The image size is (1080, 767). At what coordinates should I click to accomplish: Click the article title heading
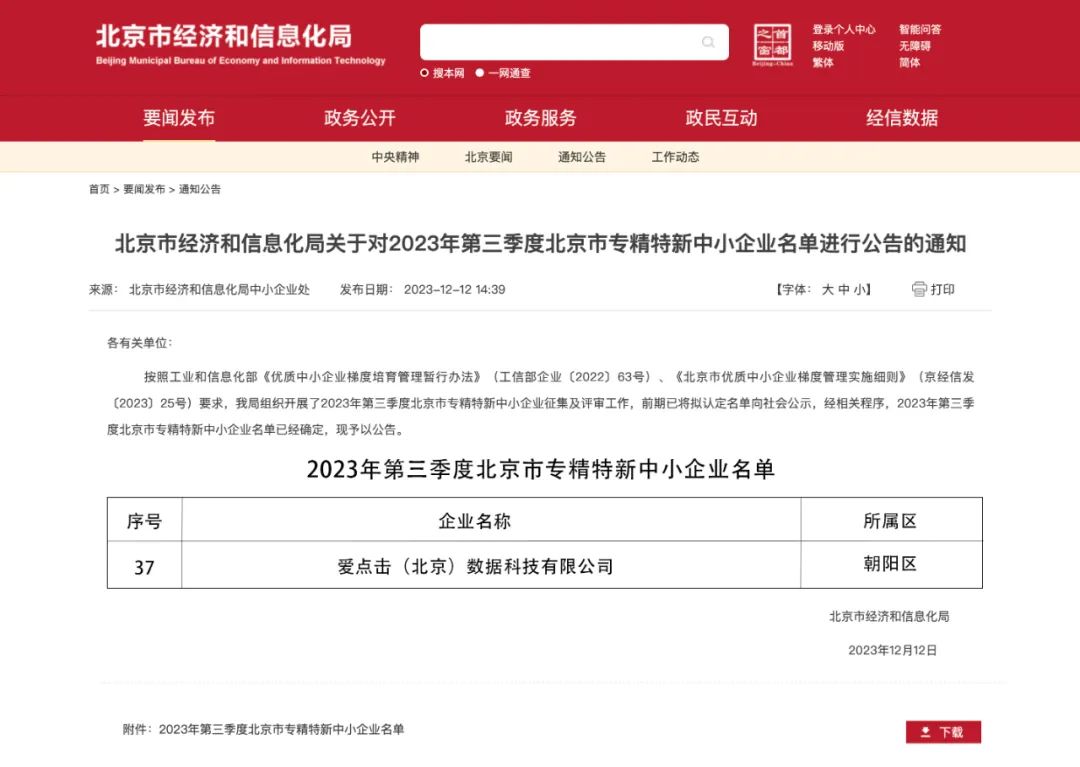coord(540,243)
